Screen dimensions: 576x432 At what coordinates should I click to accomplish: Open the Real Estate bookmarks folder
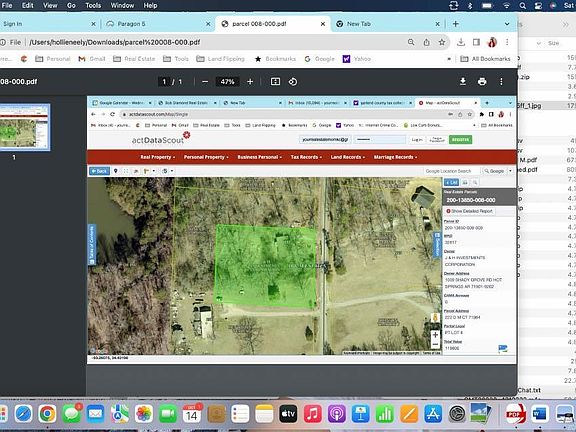point(134,59)
